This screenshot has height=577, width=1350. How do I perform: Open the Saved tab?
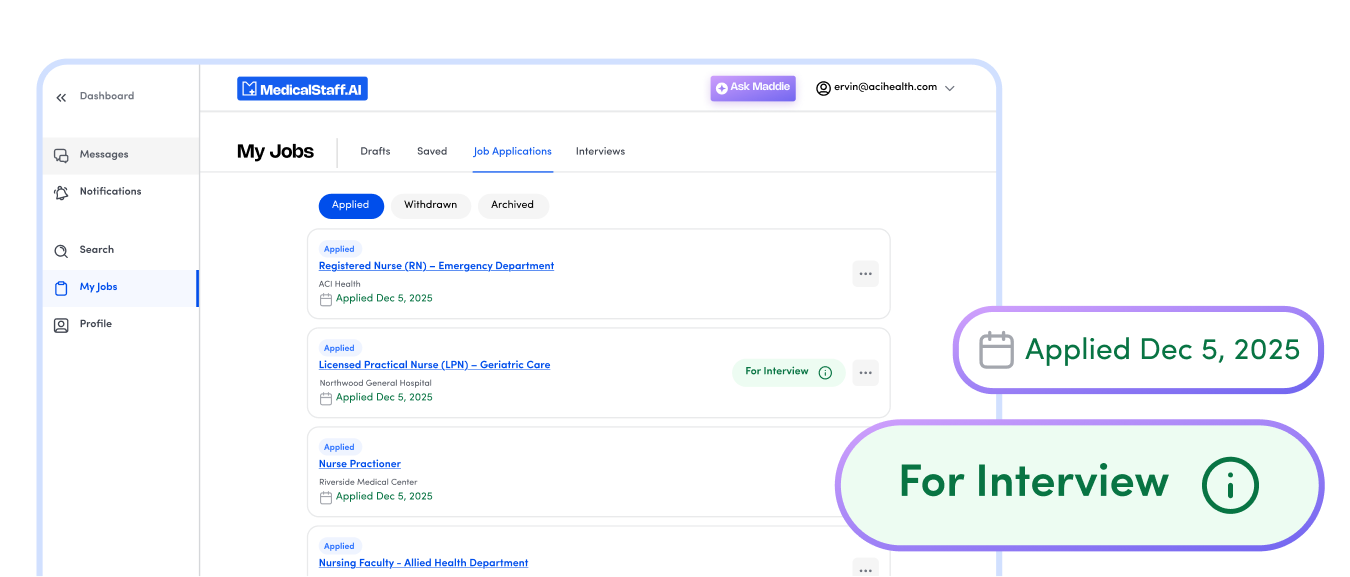pos(432,152)
